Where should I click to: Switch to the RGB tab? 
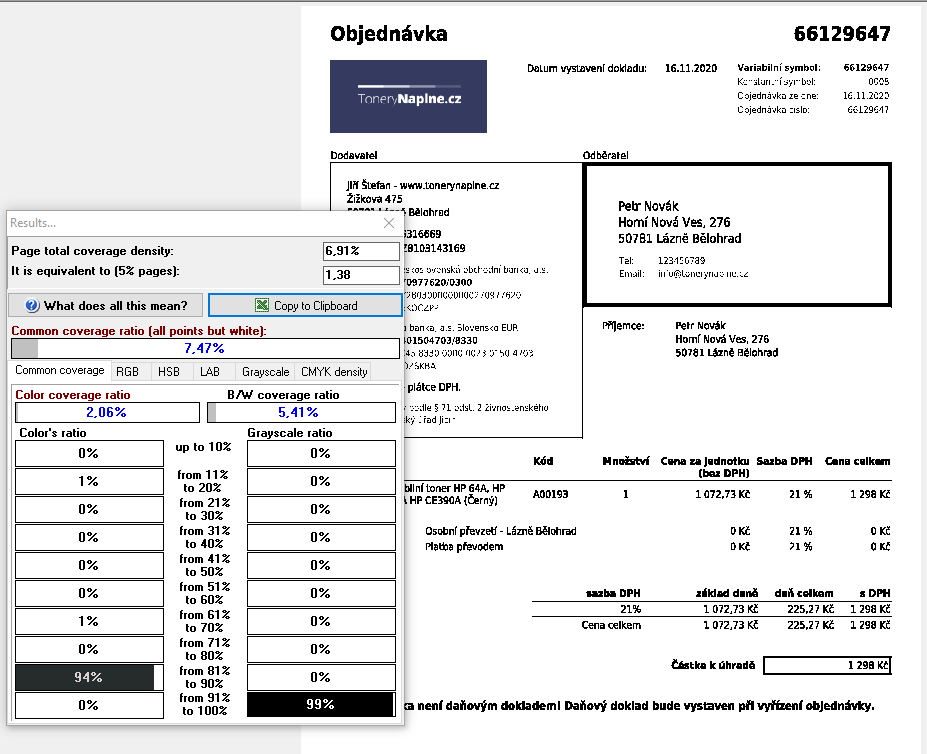127,371
